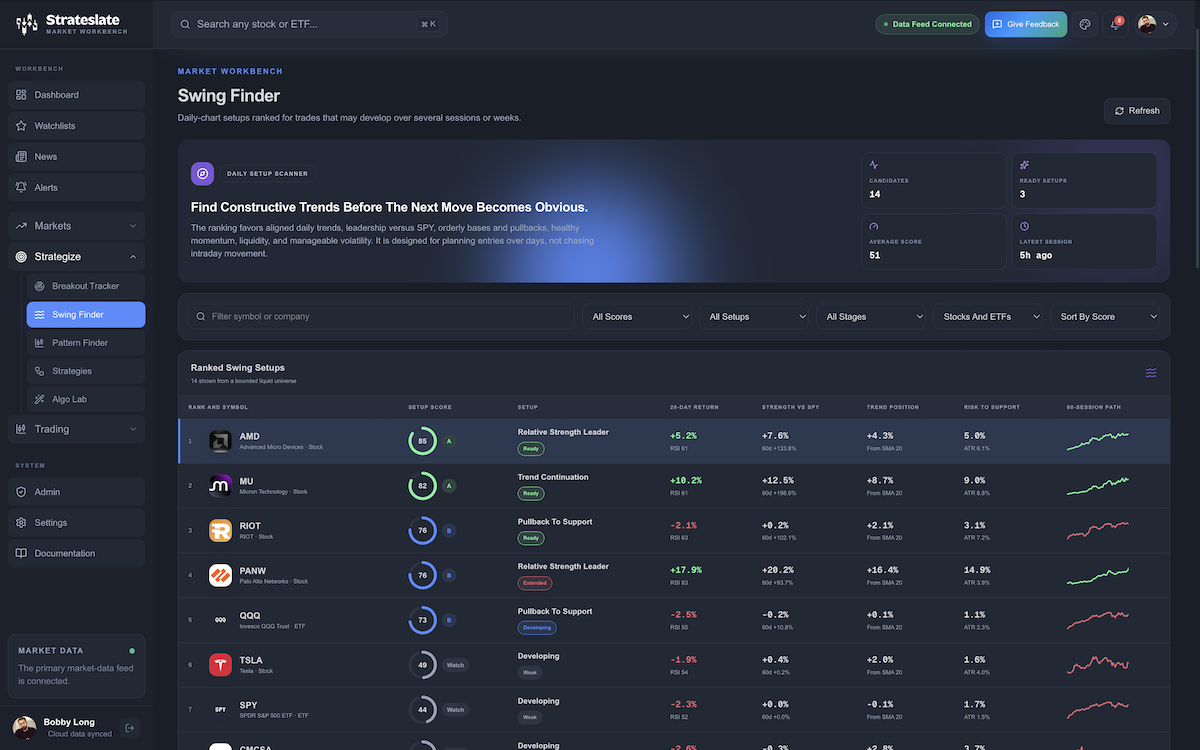Click the QQQ logo icon
The image size is (1200, 750).
click(220, 620)
